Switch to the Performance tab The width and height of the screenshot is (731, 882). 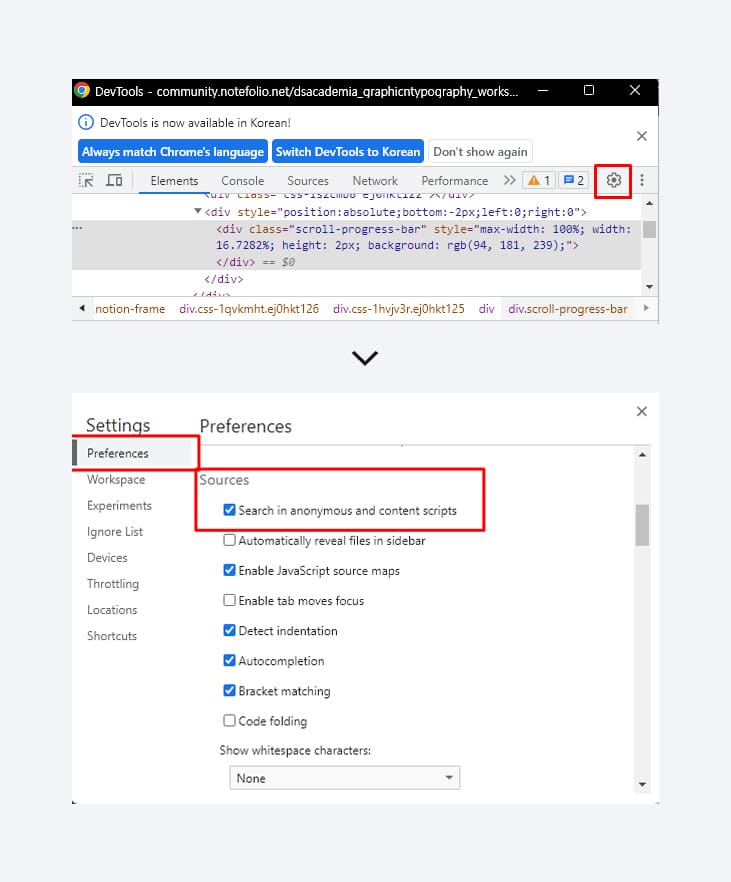[454, 181]
